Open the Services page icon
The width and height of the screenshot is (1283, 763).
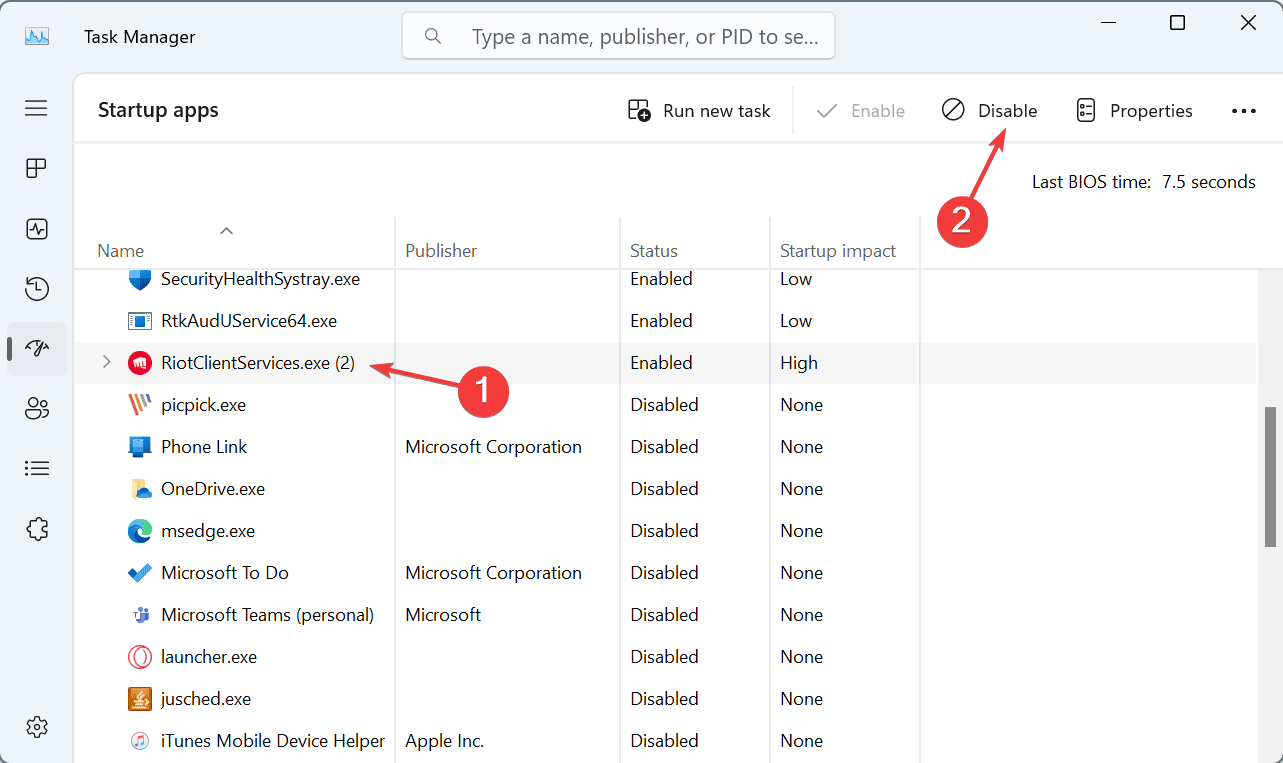[x=37, y=528]
